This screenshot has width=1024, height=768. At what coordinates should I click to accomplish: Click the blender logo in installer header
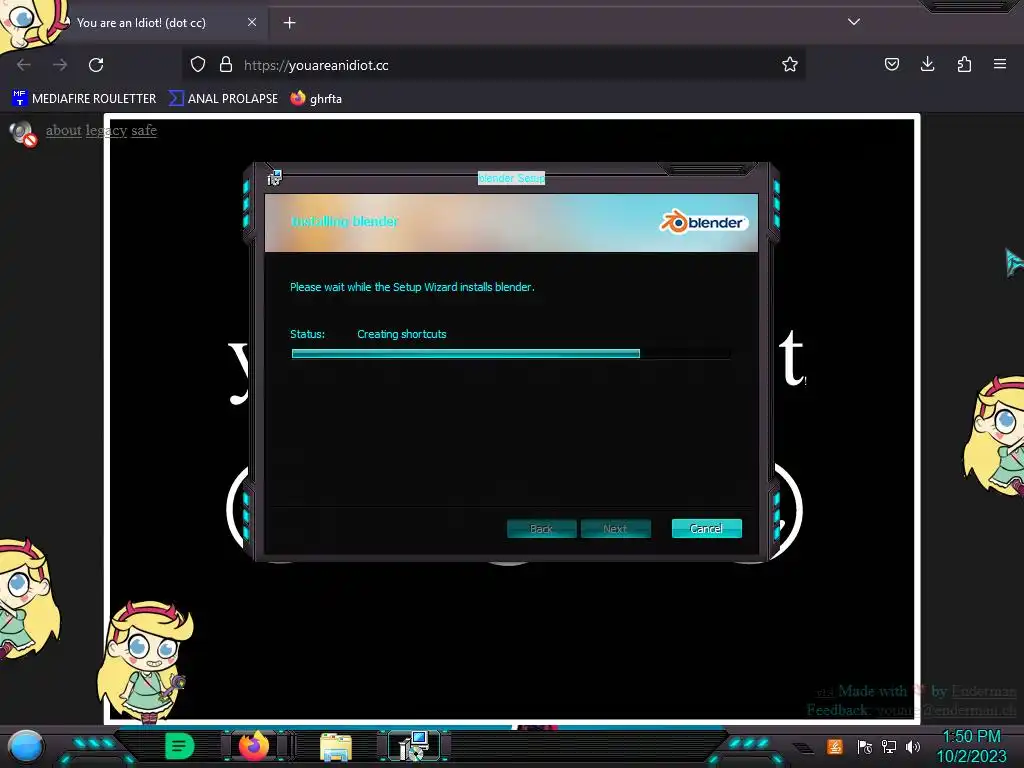click(703, 222)
